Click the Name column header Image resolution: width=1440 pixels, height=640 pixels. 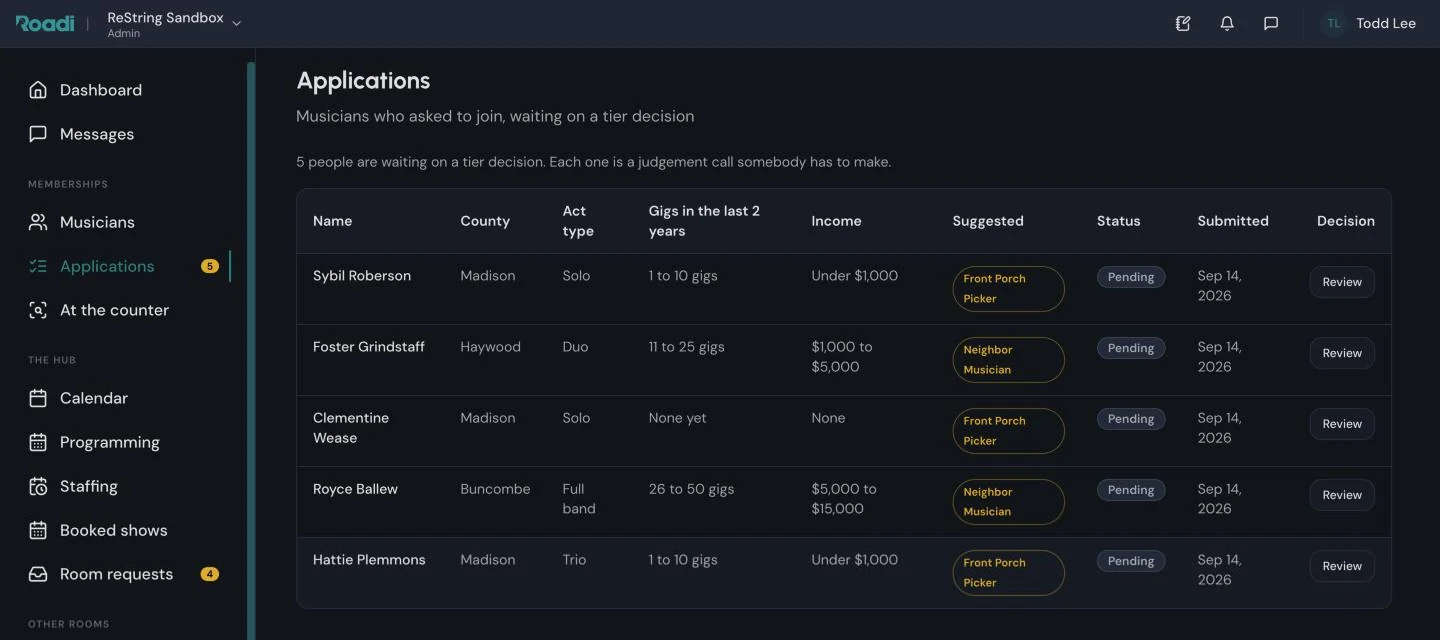(332, 221)
